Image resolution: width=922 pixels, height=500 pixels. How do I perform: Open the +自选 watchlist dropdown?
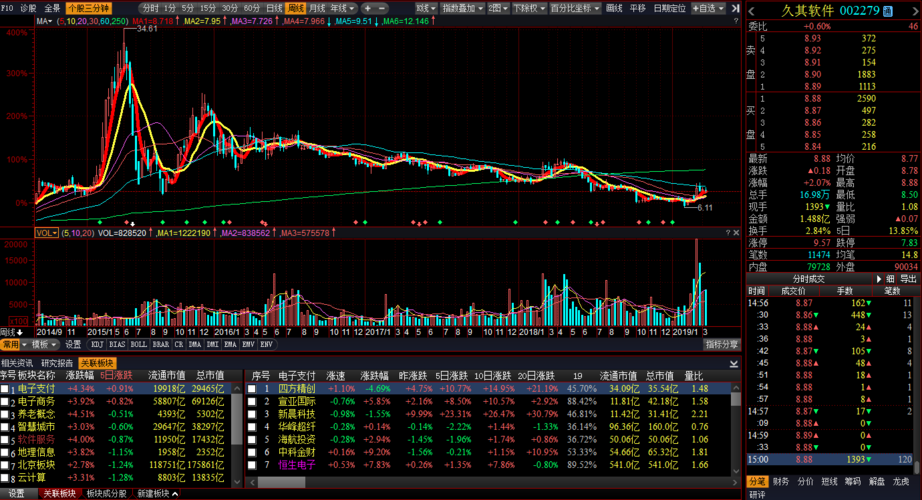708,8
